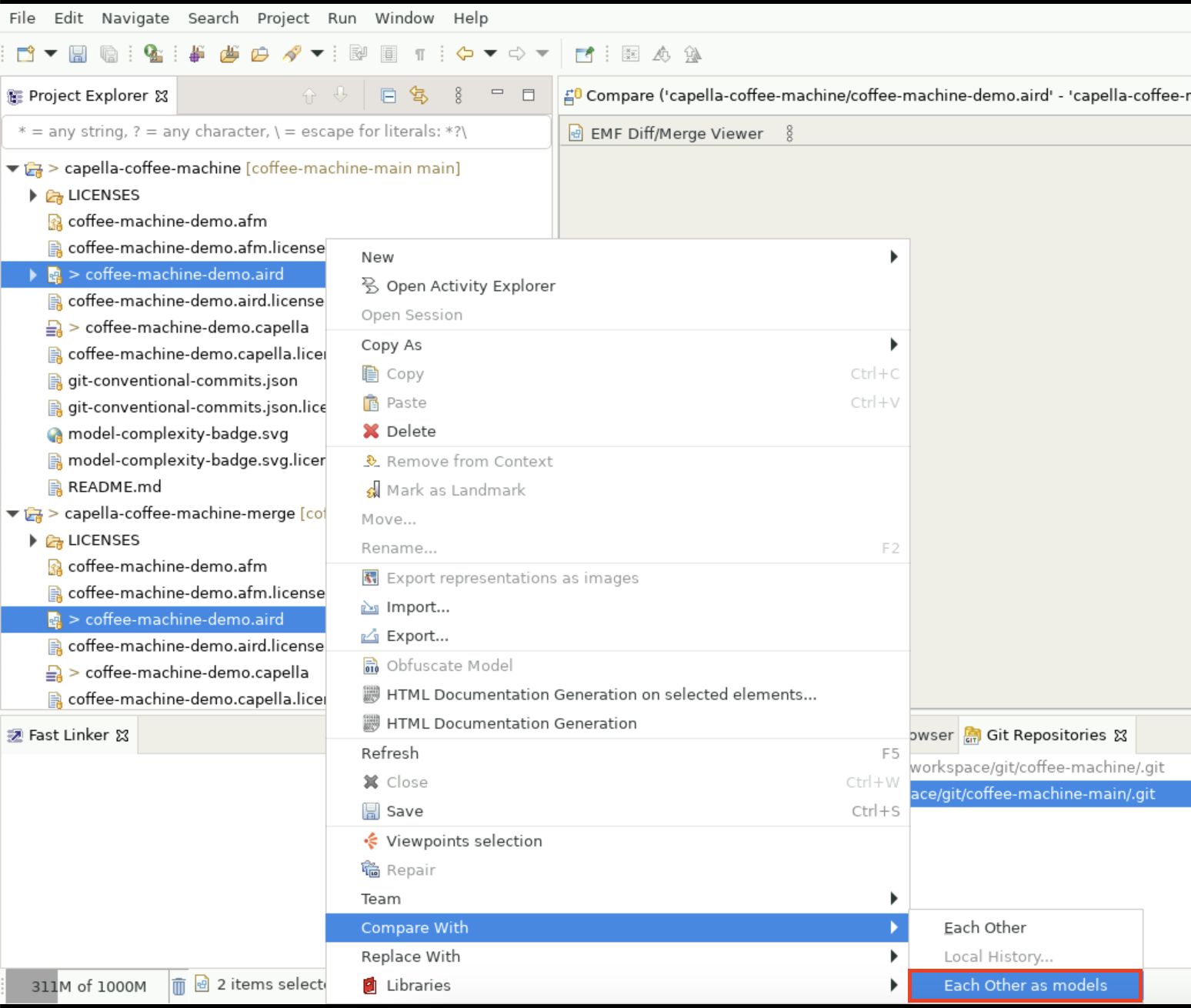Viewport: 1191px width, 1008px height.
Task: Click the filter pattern field in Project Explorer
Action: pos(273,131)
